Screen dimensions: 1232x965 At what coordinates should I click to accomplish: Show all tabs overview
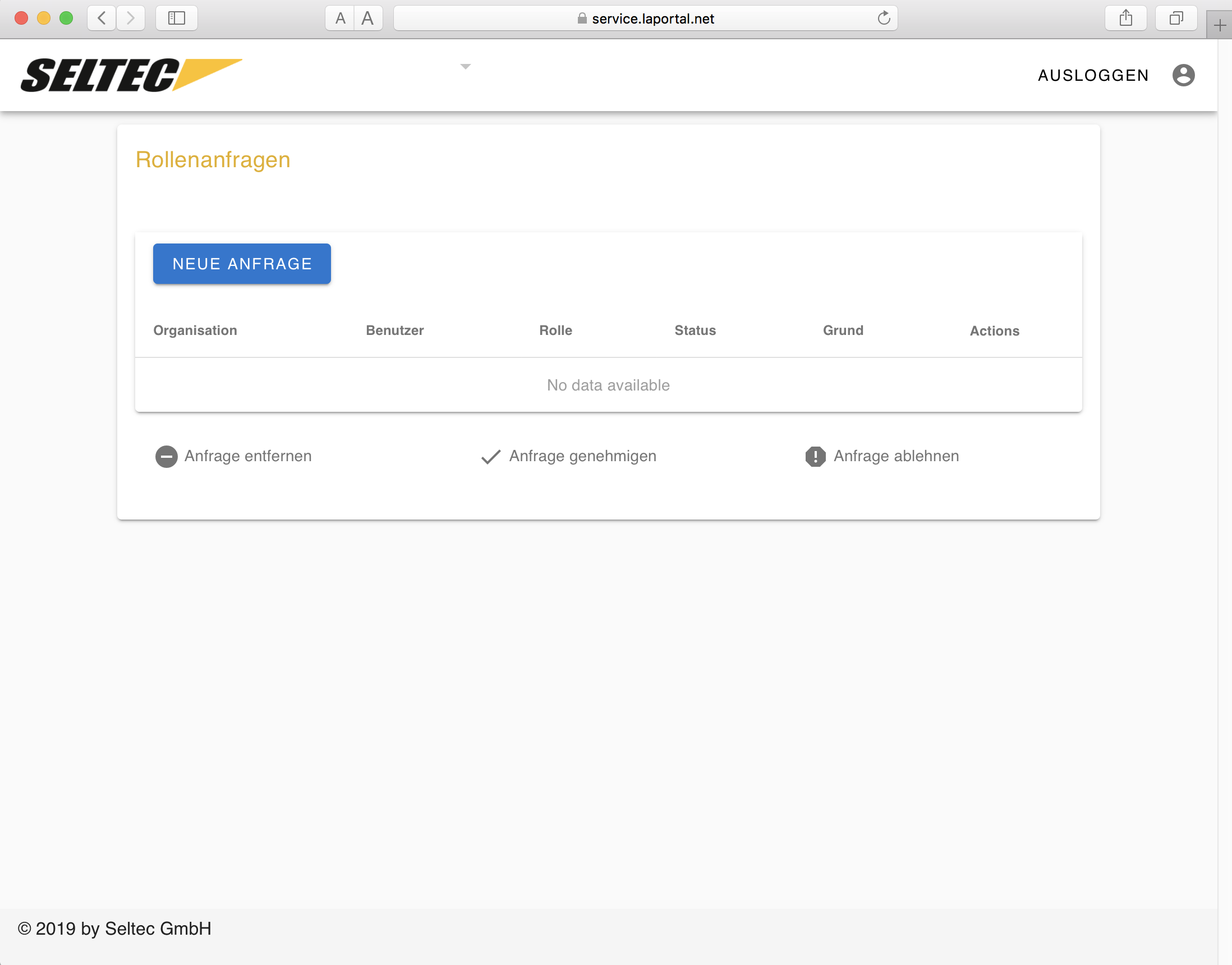[1176, 18]
